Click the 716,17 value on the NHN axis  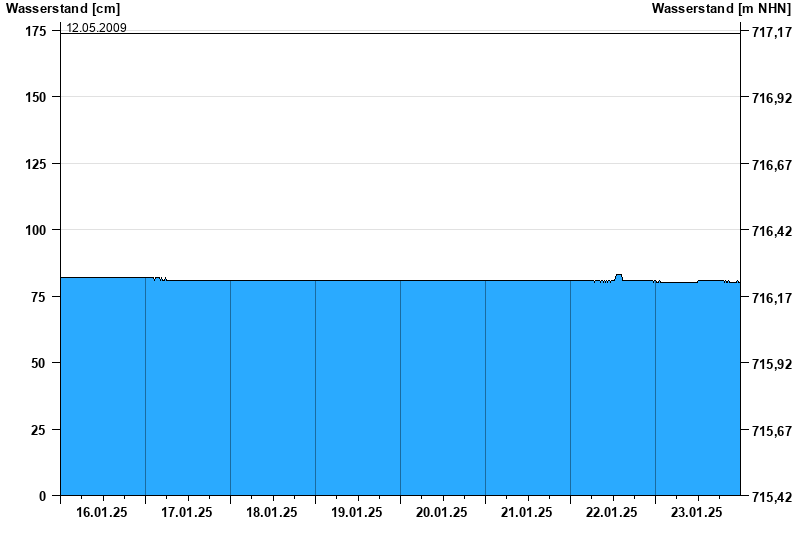(772, 298)
